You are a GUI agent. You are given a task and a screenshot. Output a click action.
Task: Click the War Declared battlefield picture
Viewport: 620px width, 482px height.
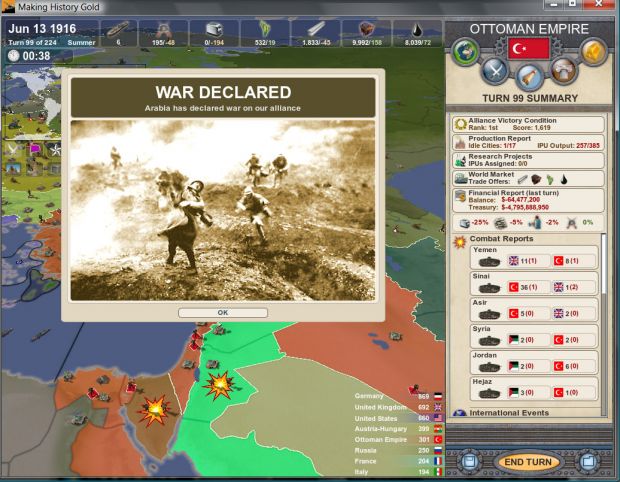[x=223, y=210]
